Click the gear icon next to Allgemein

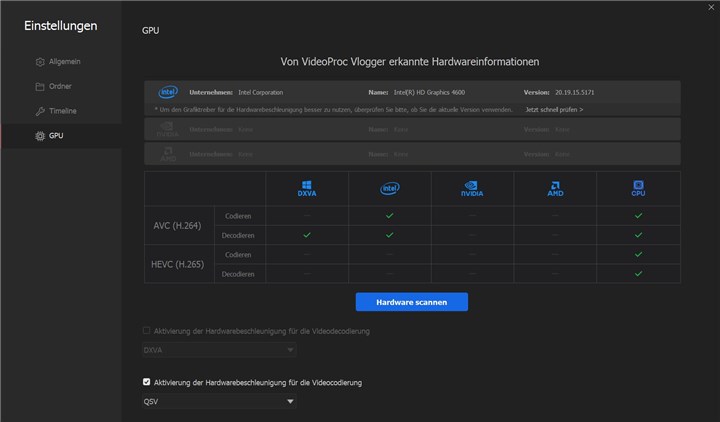[x=40, y=62]
